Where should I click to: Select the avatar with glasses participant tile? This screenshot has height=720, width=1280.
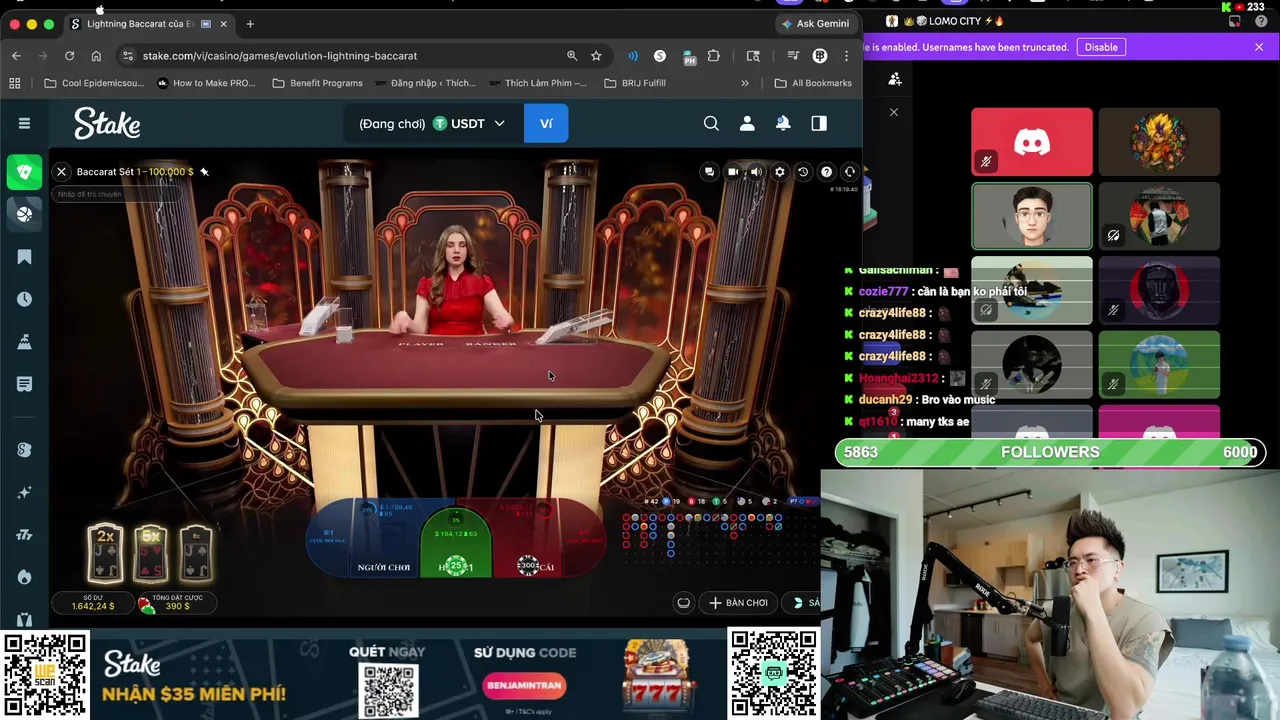pyautogui.click(x=1032, y=216)
